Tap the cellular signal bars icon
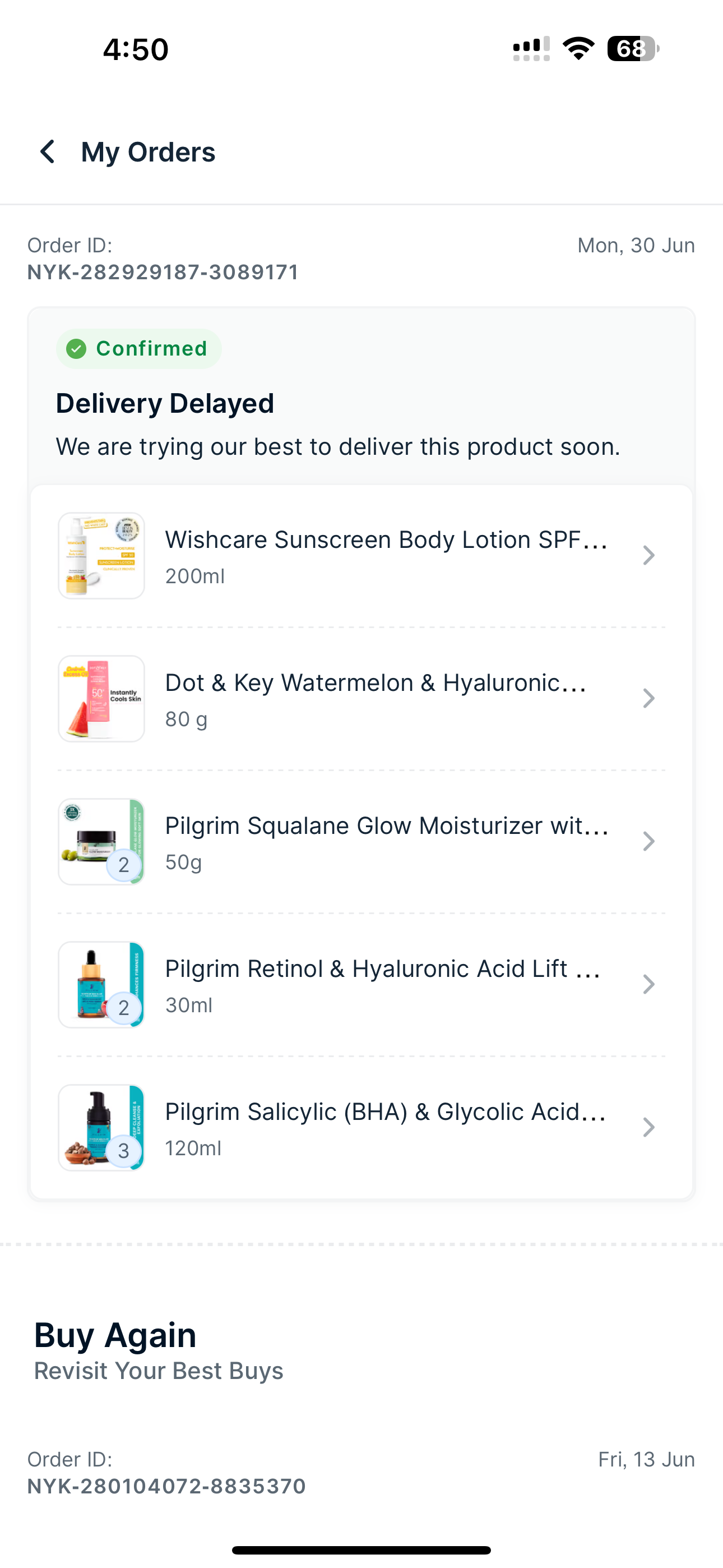Image resolution: width=723 pixels, height=1568 pixels. 531,49
